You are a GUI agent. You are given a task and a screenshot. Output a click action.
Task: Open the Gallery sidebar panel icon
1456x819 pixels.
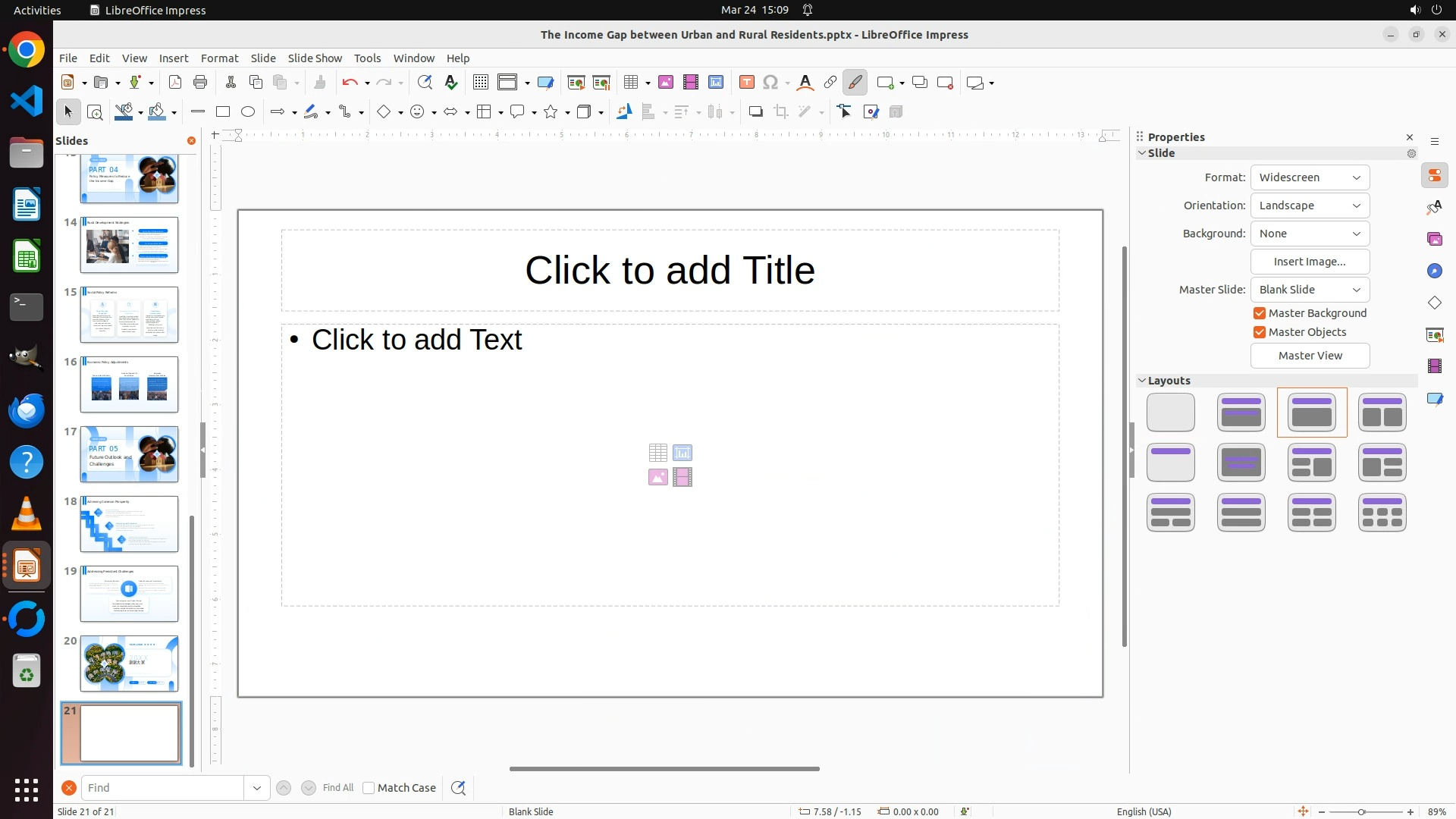click(x=1434, y=239)
